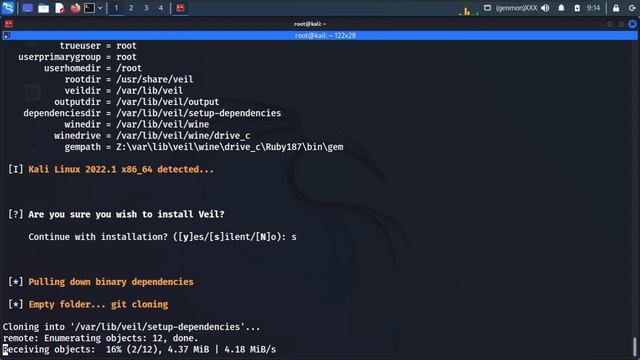This screenshot has width=640, height=360.
Task: Open the terminal emulator launcher icon
Action: coord(89,8)
